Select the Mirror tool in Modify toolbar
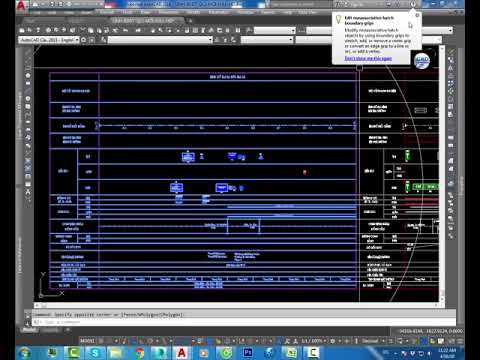The image size is (480, 360). (451, 68)
